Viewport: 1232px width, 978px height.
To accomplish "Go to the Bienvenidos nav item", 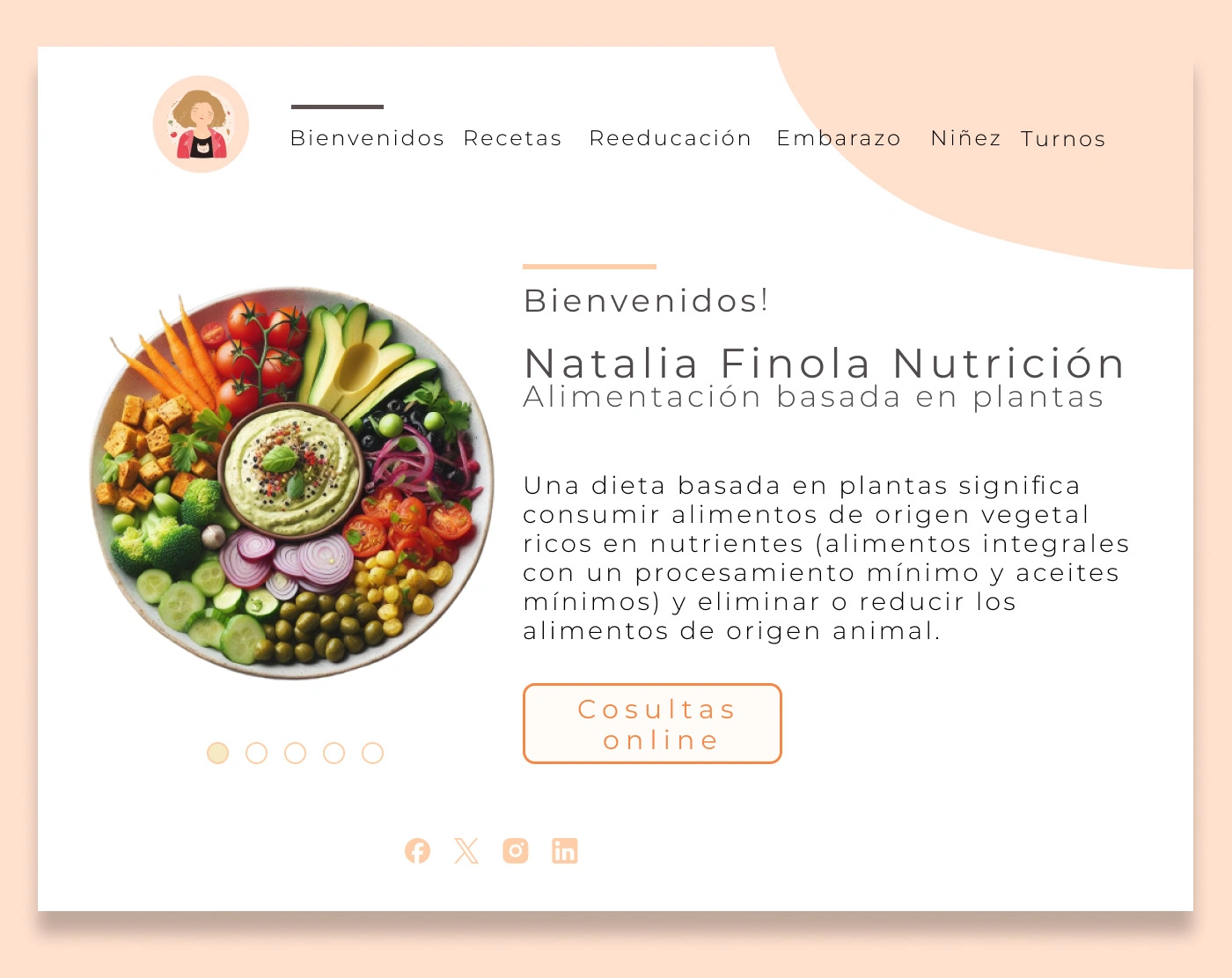I will click(x=367, y=138).
